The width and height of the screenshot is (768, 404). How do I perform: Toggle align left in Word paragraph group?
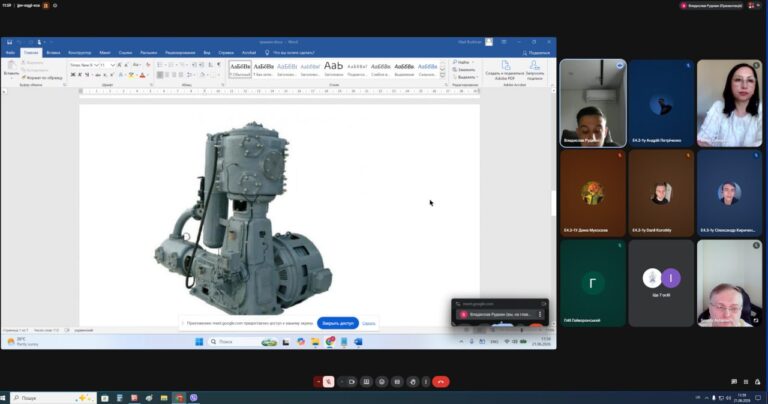[x=160, y=74]
